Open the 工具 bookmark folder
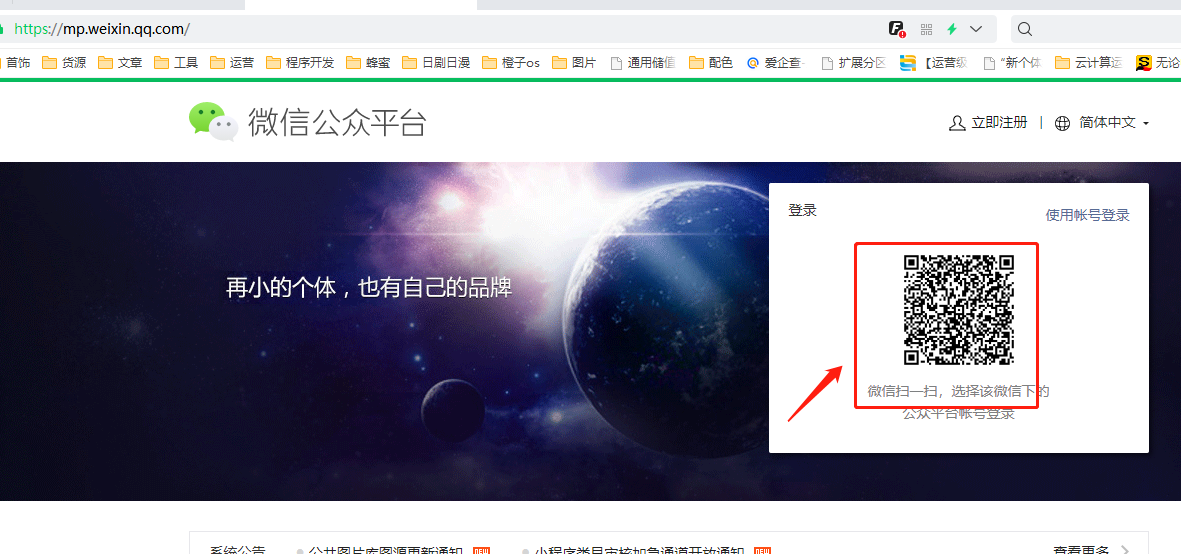This screenshot has height=554, width=1181. tap(176, 62)
